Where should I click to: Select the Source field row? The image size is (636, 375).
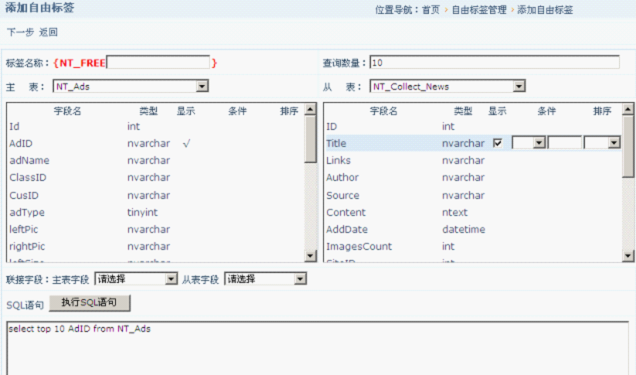[473, 195]
